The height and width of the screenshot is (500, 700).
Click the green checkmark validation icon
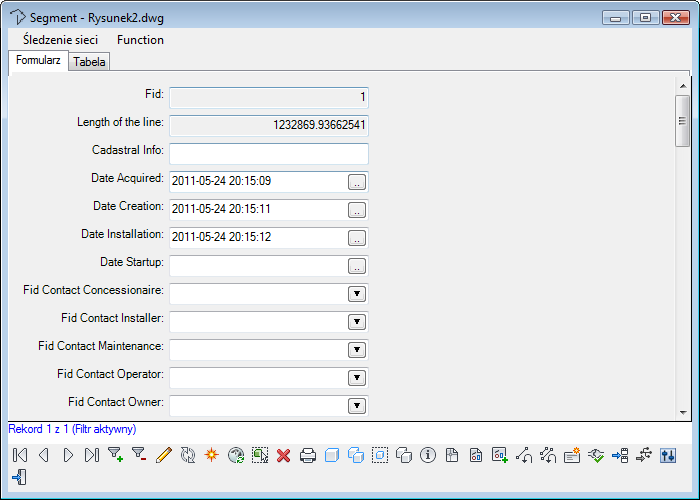(596, 455)
